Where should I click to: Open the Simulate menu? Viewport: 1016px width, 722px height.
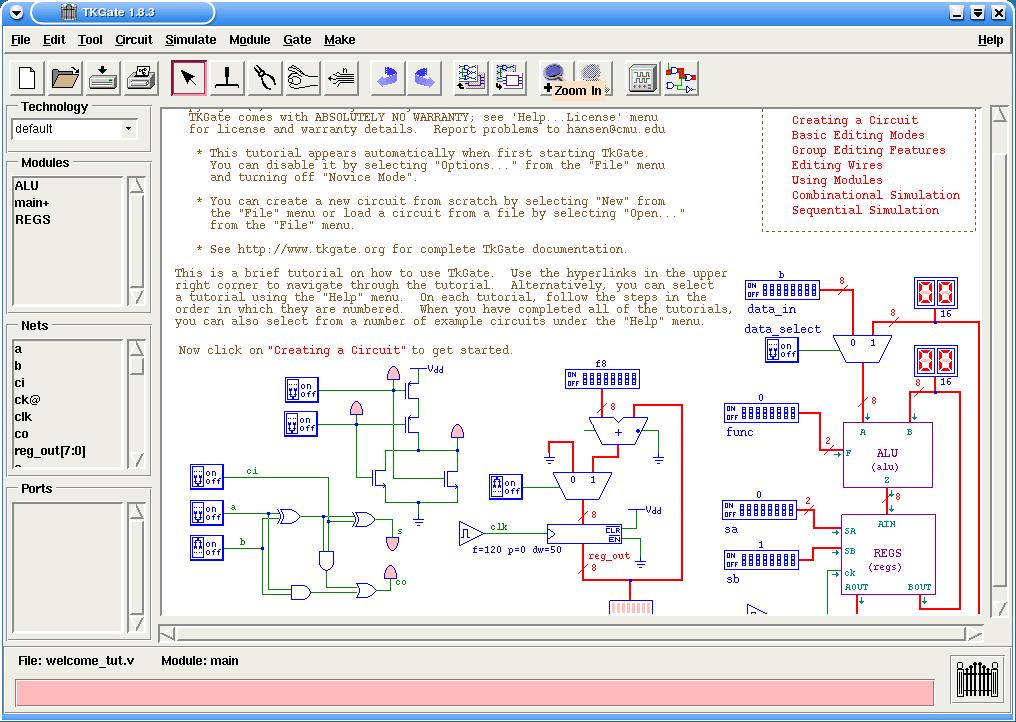pyautogui.click(x=190, y=40)
